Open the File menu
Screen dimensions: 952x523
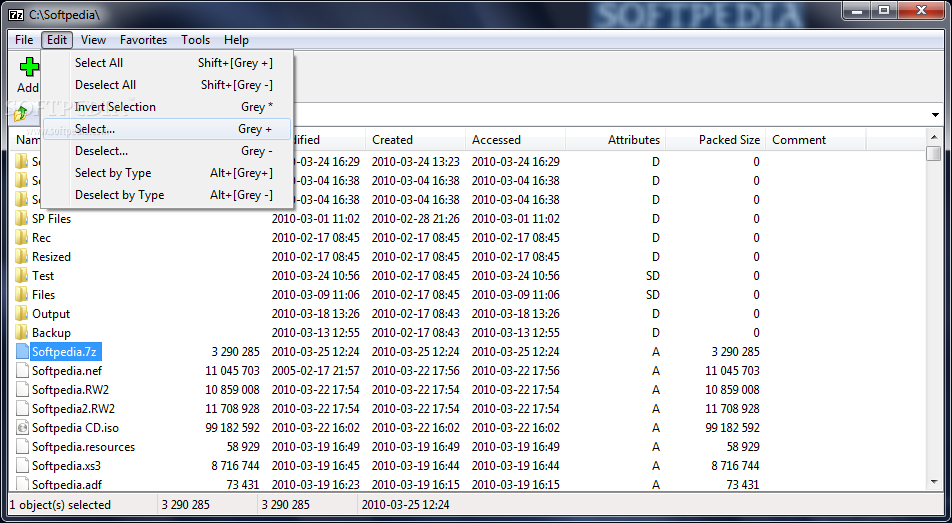(x=24, y=40)
